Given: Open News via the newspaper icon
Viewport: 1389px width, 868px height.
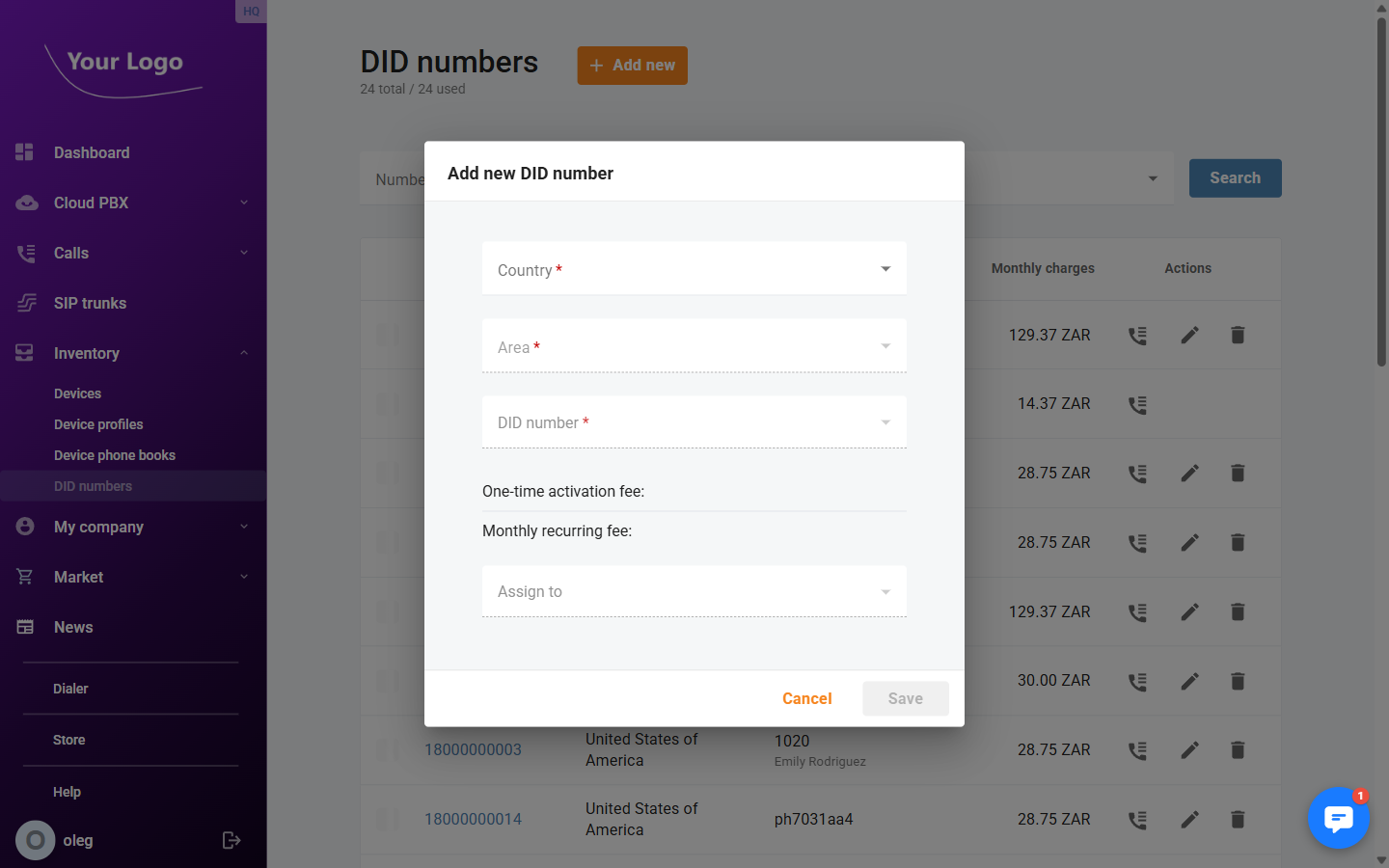Looking at the screenshot, I should pyautogui.click(x=23, y=627).
